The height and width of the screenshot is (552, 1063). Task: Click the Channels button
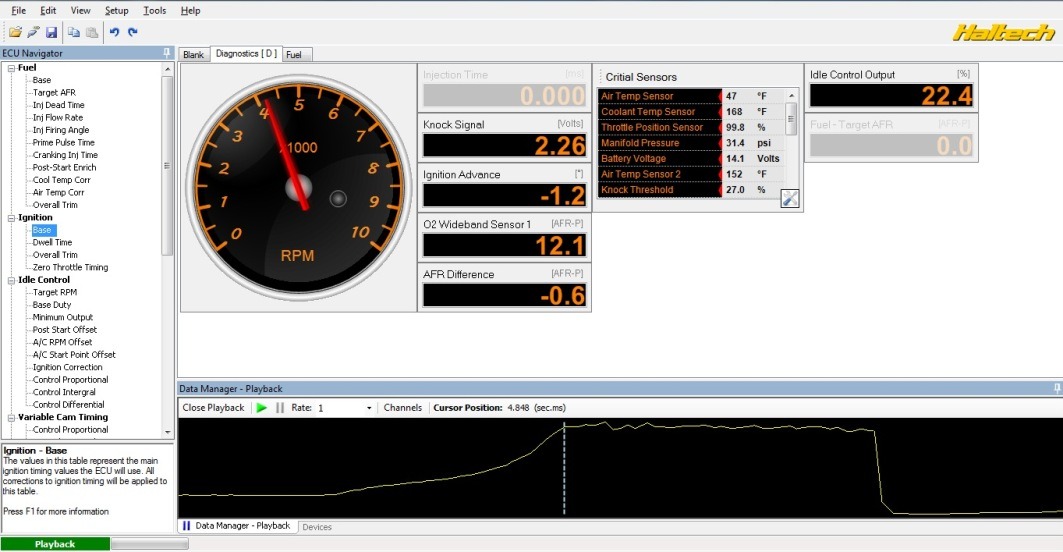coord(403,408)
